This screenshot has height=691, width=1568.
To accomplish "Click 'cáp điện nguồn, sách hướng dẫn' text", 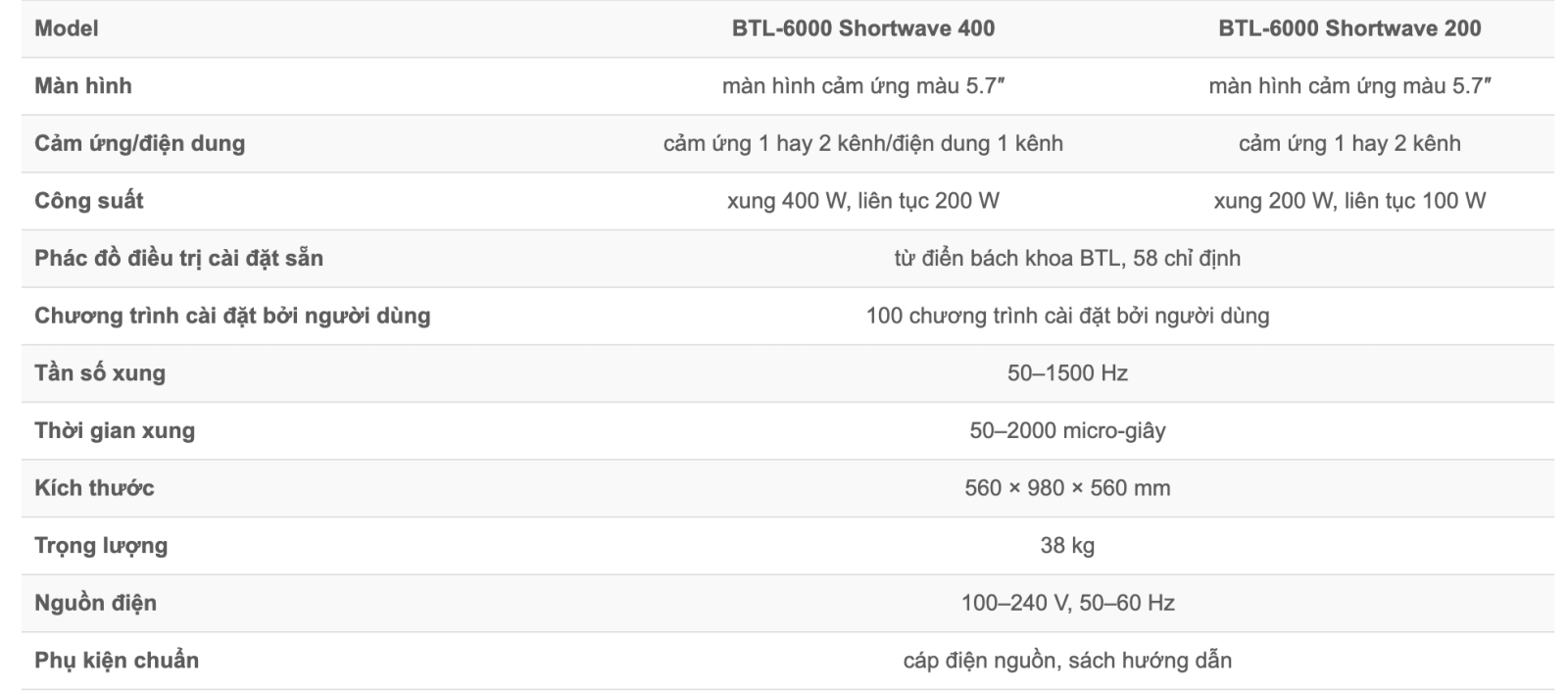I will click(x=1067, y=661).
